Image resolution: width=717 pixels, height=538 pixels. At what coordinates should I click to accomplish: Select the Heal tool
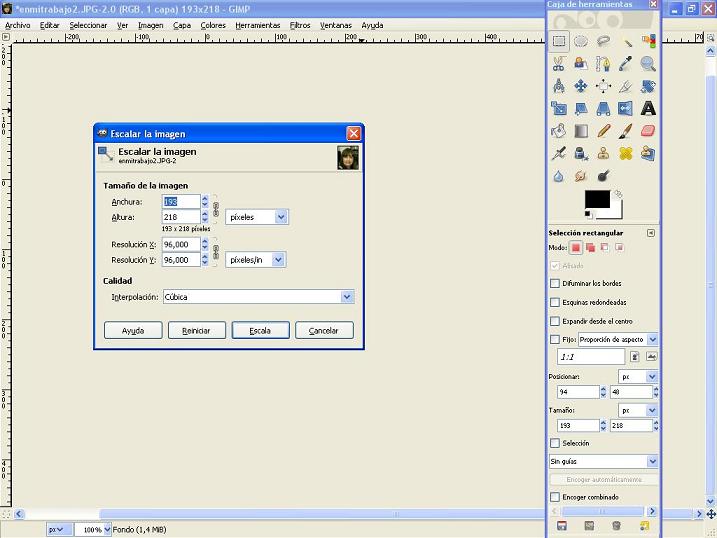pyautogui.click(x=626, y=154)
